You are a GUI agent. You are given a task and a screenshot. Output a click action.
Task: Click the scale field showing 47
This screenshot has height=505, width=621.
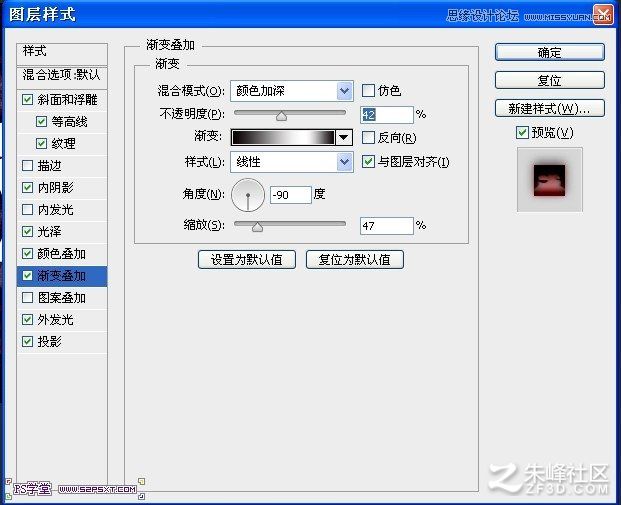tap(387, 226)
